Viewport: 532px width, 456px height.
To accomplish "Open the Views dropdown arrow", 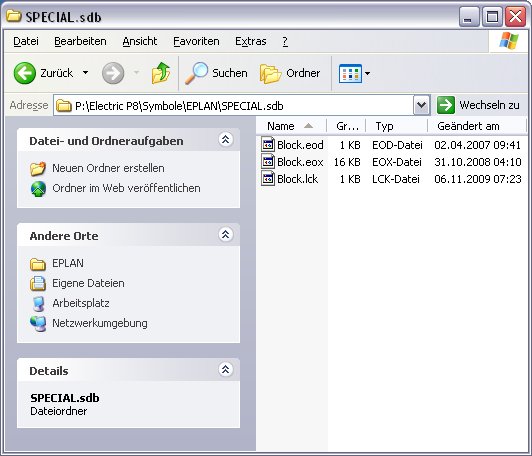I will click(367, 73).
